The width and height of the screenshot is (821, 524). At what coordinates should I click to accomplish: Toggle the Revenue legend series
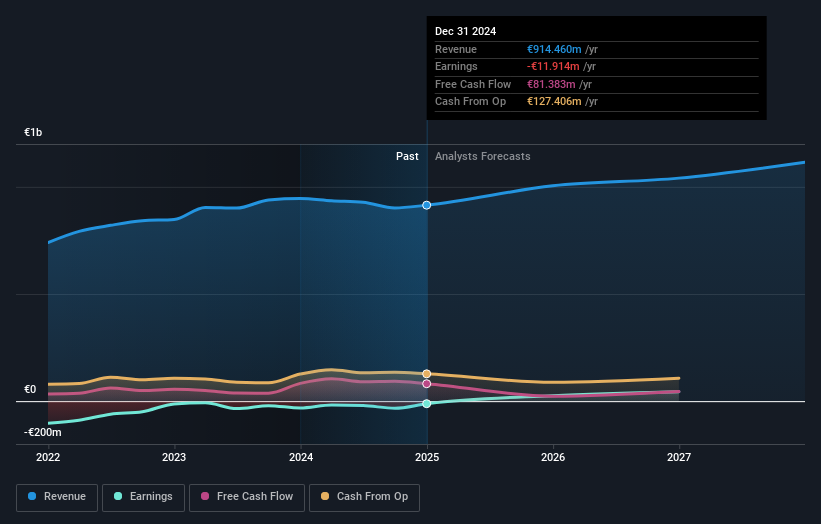(57, 497)
